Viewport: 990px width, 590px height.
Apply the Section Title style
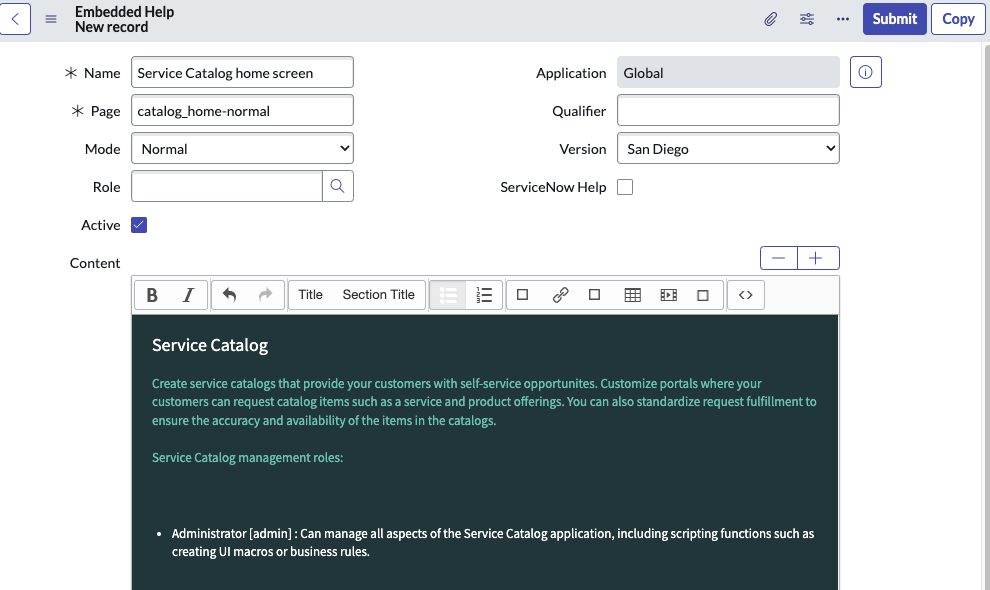click(378, 295)
